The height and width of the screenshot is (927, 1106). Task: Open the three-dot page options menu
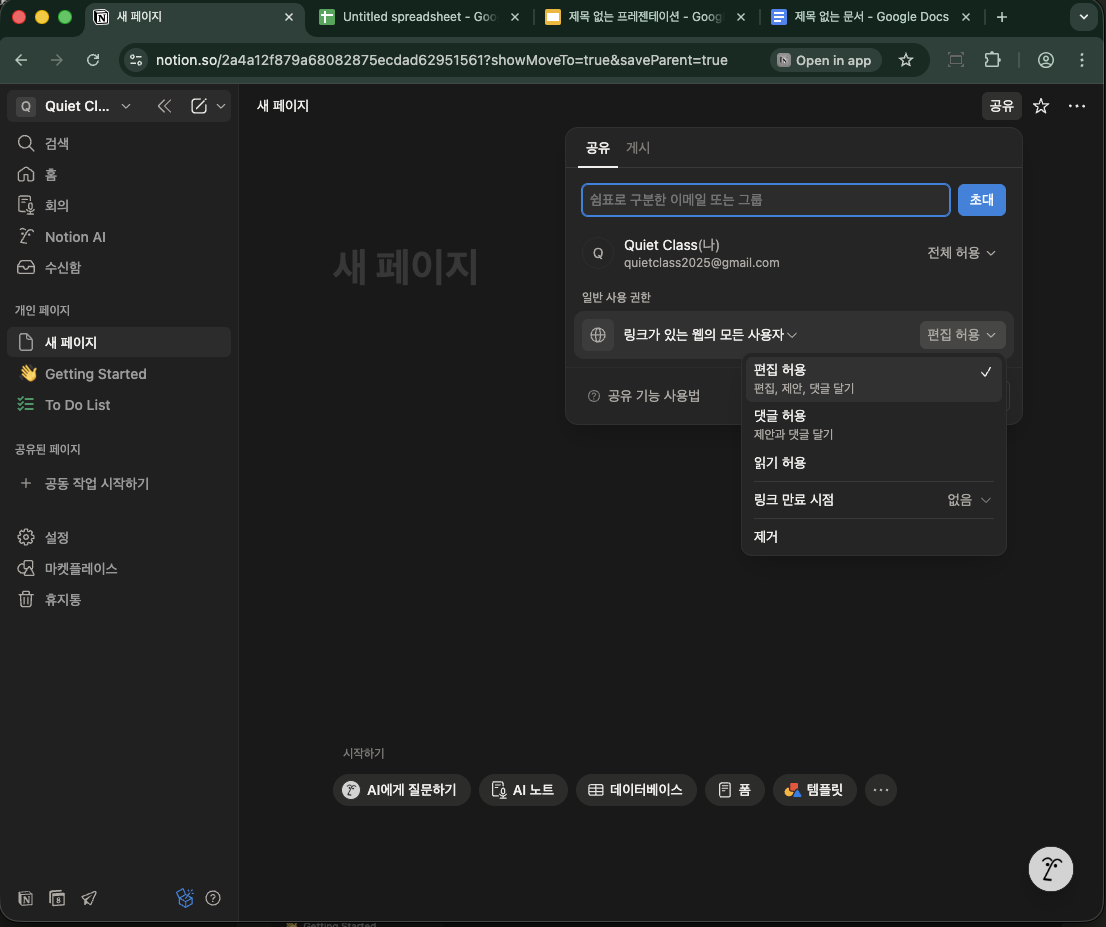1076,106
